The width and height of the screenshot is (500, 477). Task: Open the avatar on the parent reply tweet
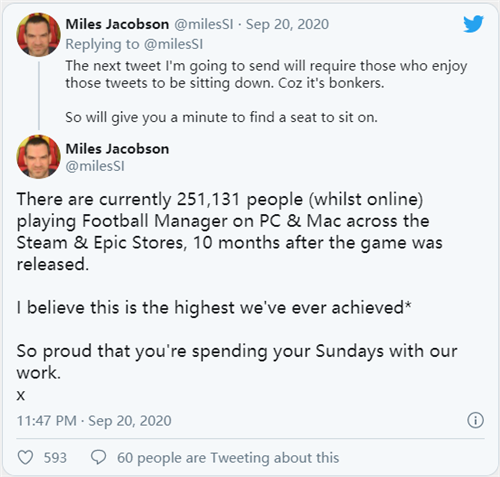pos(39,35)
